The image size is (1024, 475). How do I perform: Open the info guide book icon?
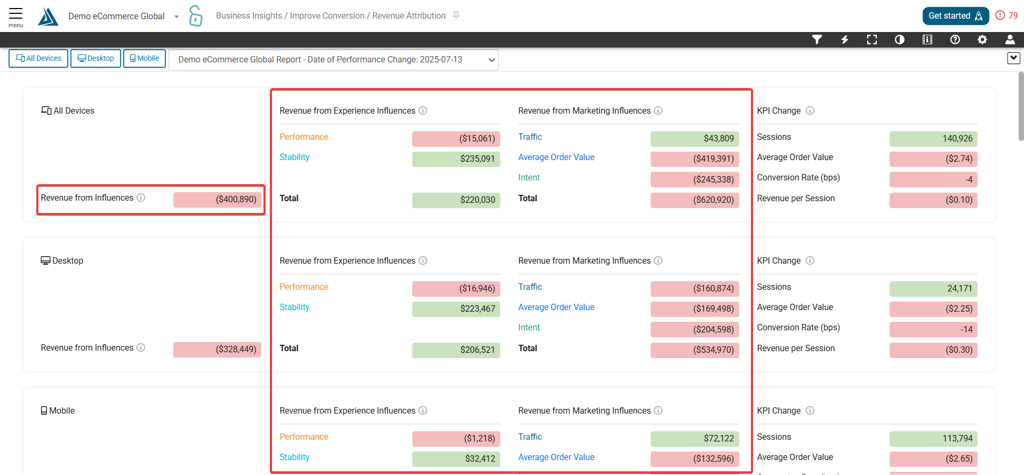[927, 40]
